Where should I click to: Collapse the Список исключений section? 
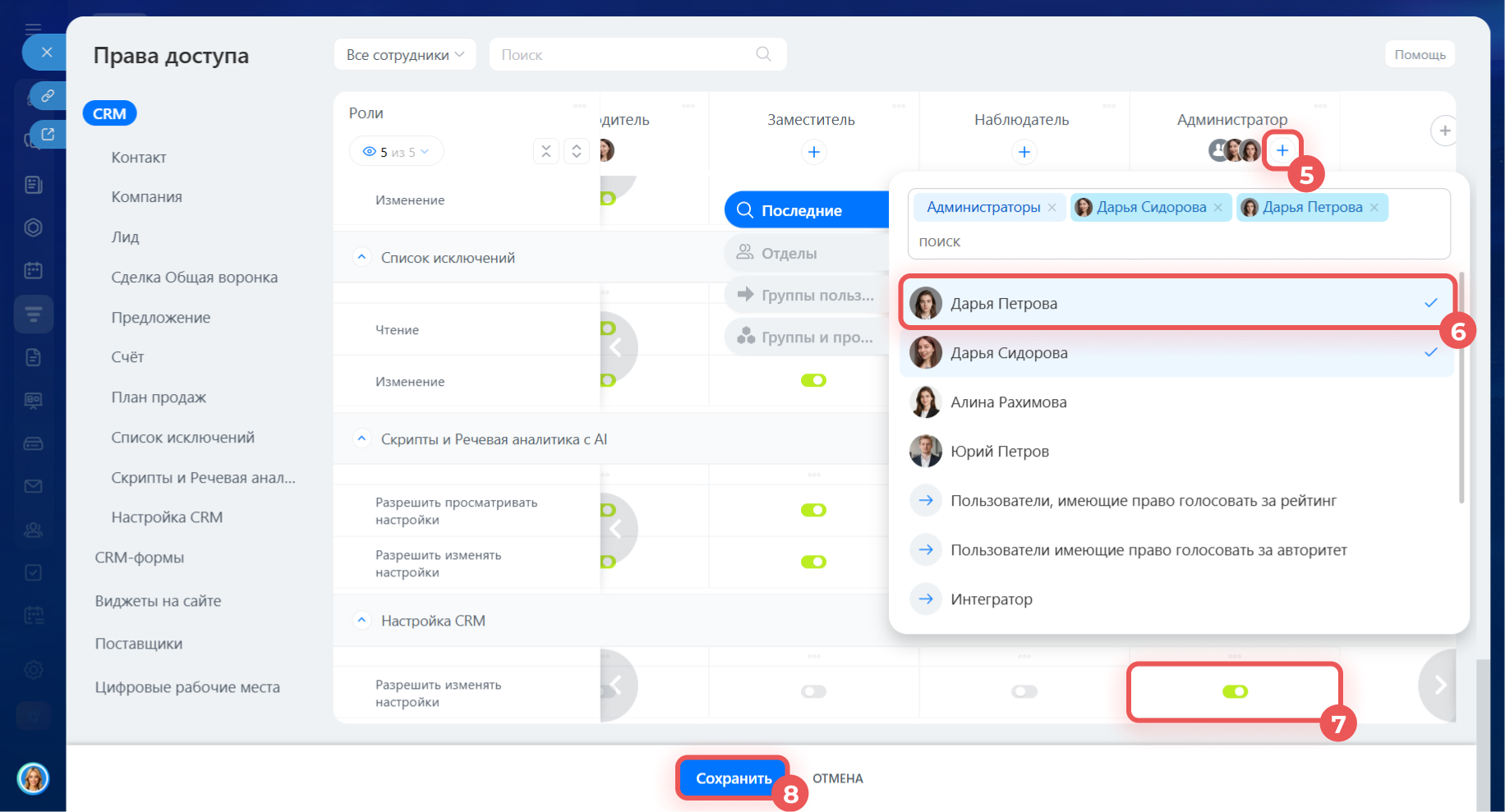(361, 257)
